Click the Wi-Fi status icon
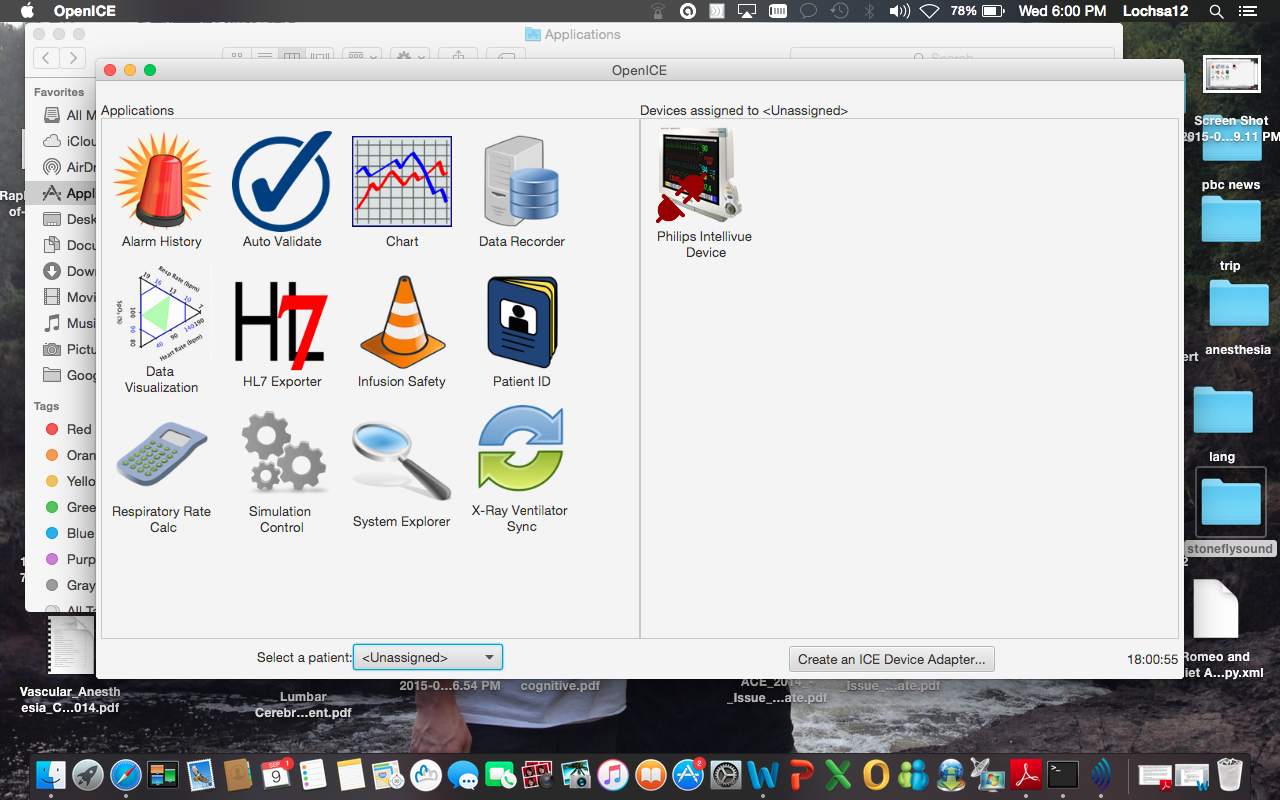The height and width of the screenshot is (800, 1280). 929,11
